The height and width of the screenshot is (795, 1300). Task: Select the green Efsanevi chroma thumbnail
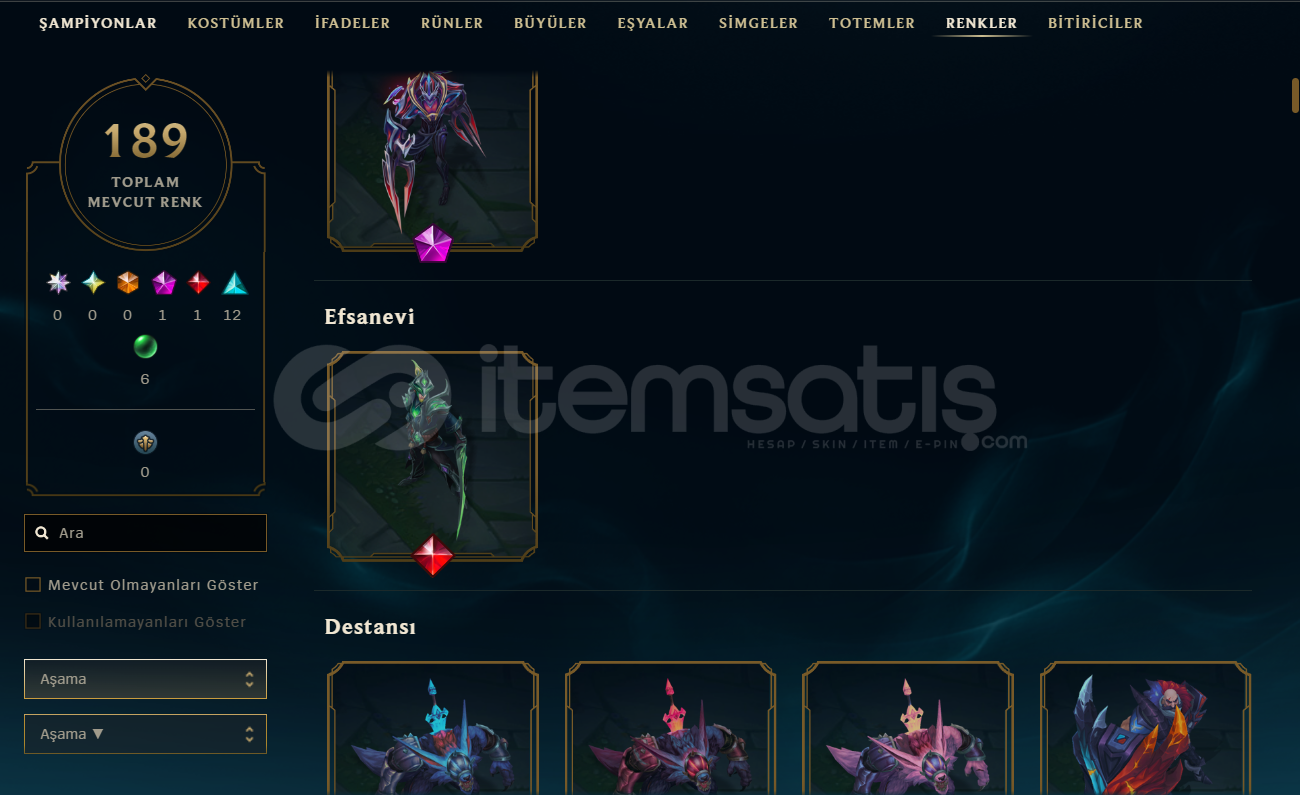432,455
